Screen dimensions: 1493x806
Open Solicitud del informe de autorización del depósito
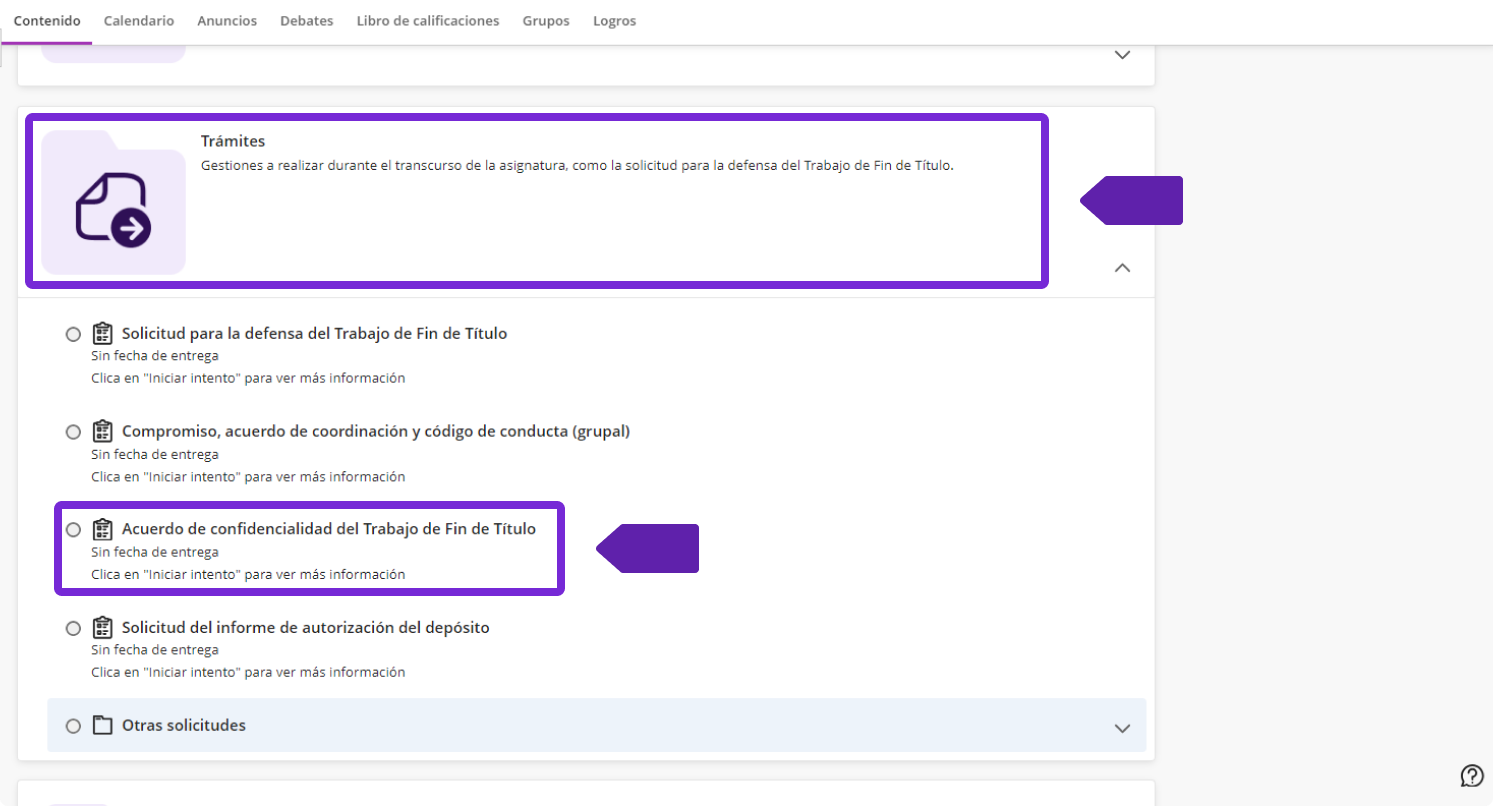pyautogui.click(x=305, y=628)
